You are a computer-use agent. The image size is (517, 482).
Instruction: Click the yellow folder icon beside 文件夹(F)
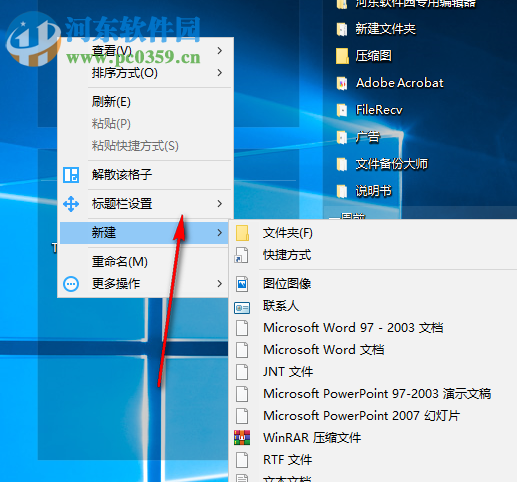pyautogui.click(x=242, y=233)
